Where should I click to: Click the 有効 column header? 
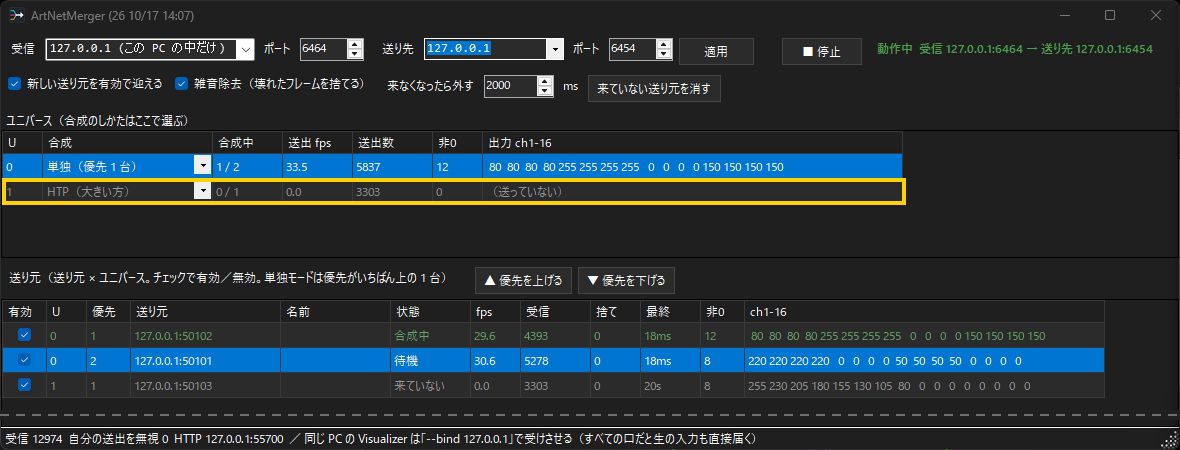pyautogui.click(x=25, y=312)
